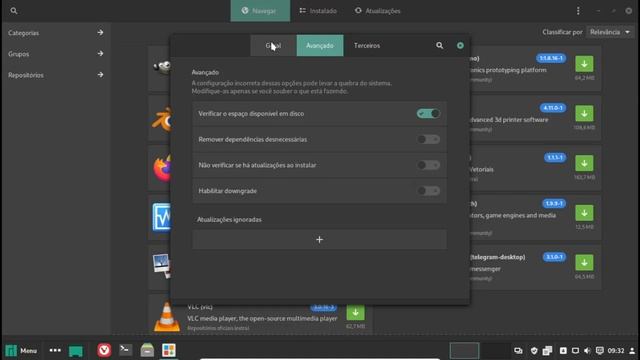Expand Repositórios in the sidebar

click(x=56, y=75)
